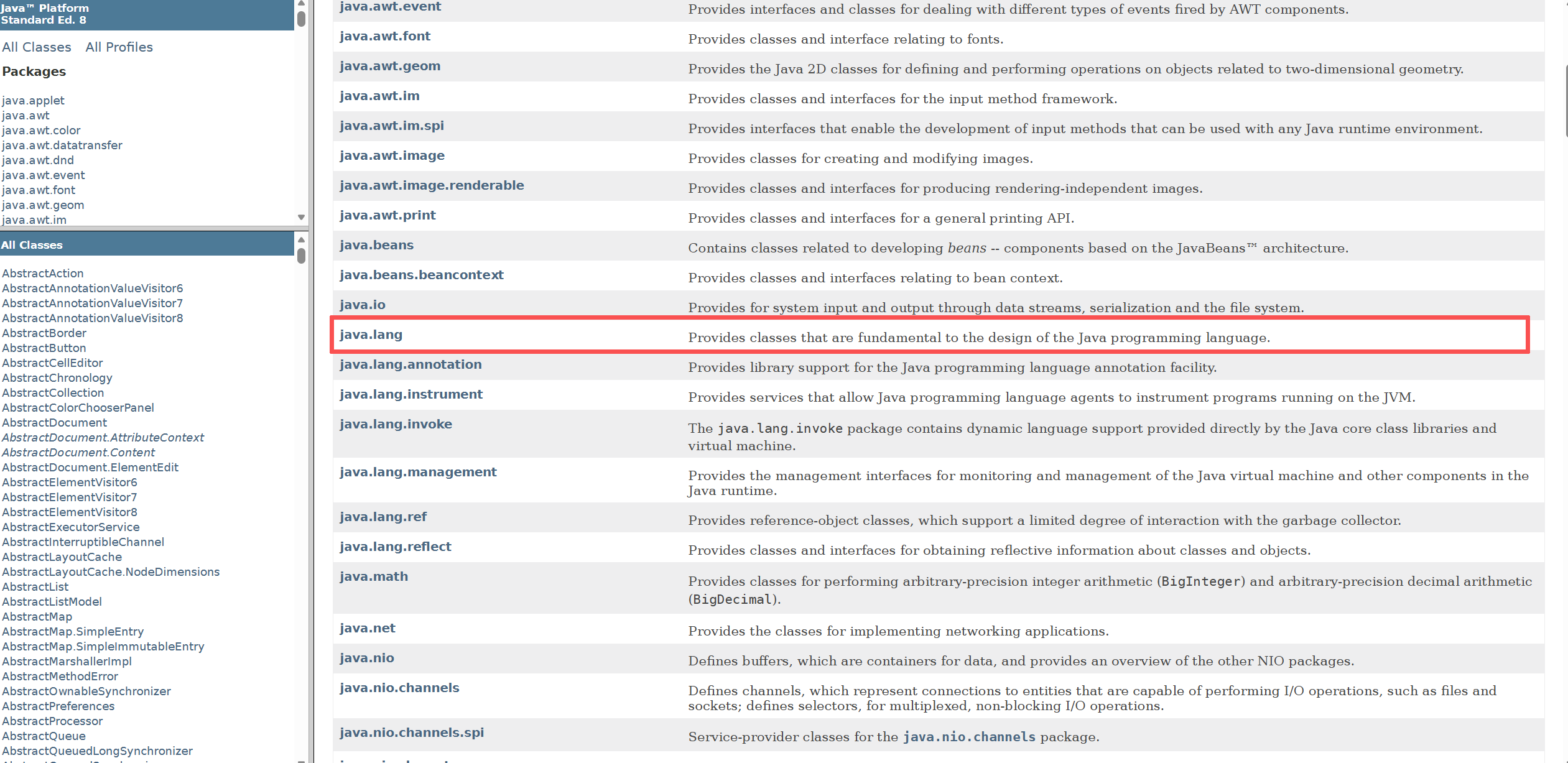
Task: Open AbstractList class
Action: (35, 587)
